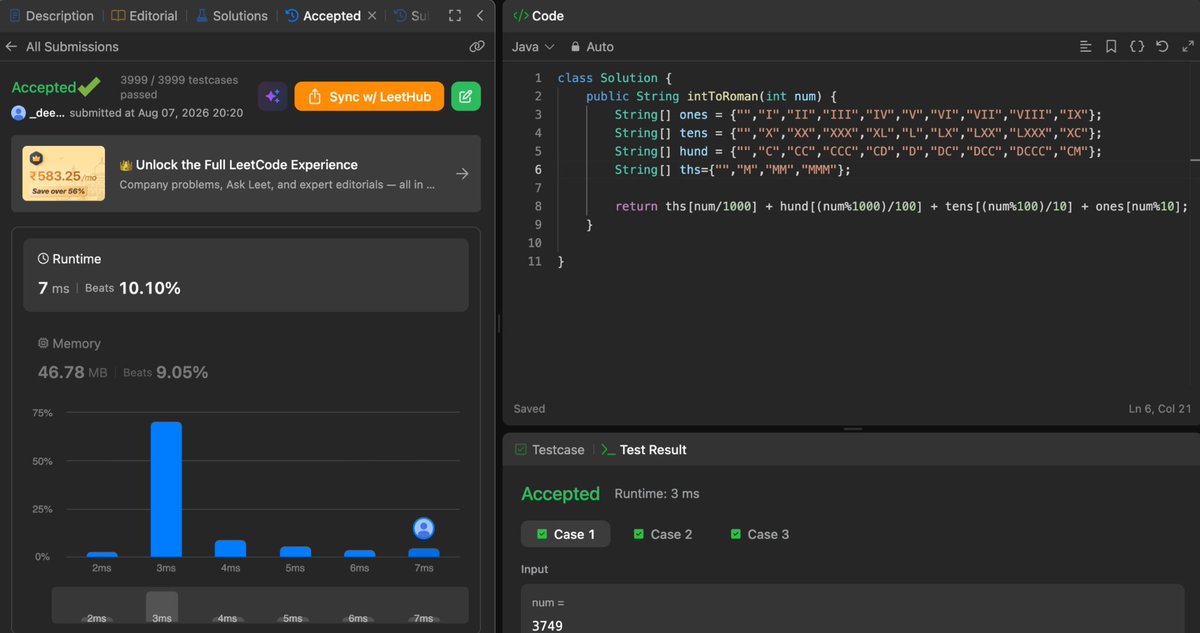
Task: Click the intToRoman method signature line
Action: tap(711, 96)
